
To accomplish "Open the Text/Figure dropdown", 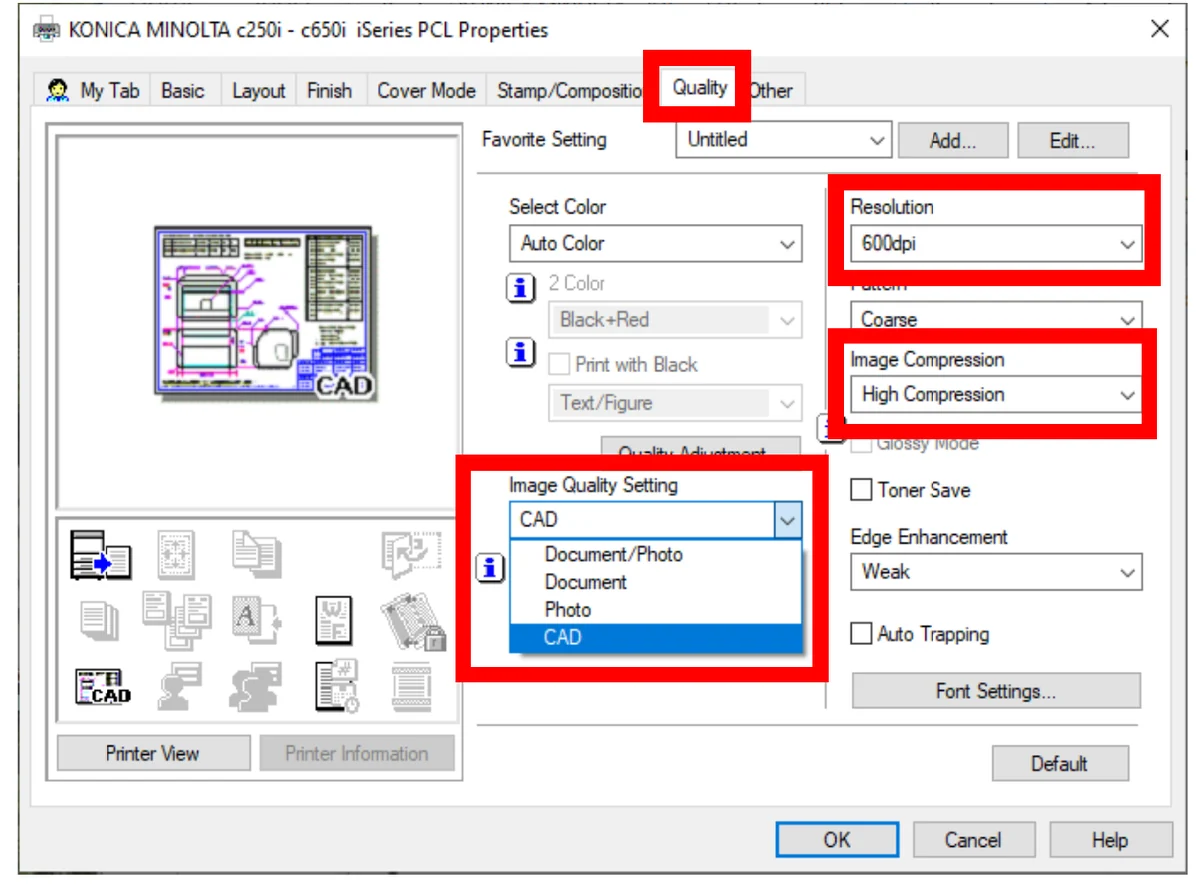I will (x=674, y=403).
